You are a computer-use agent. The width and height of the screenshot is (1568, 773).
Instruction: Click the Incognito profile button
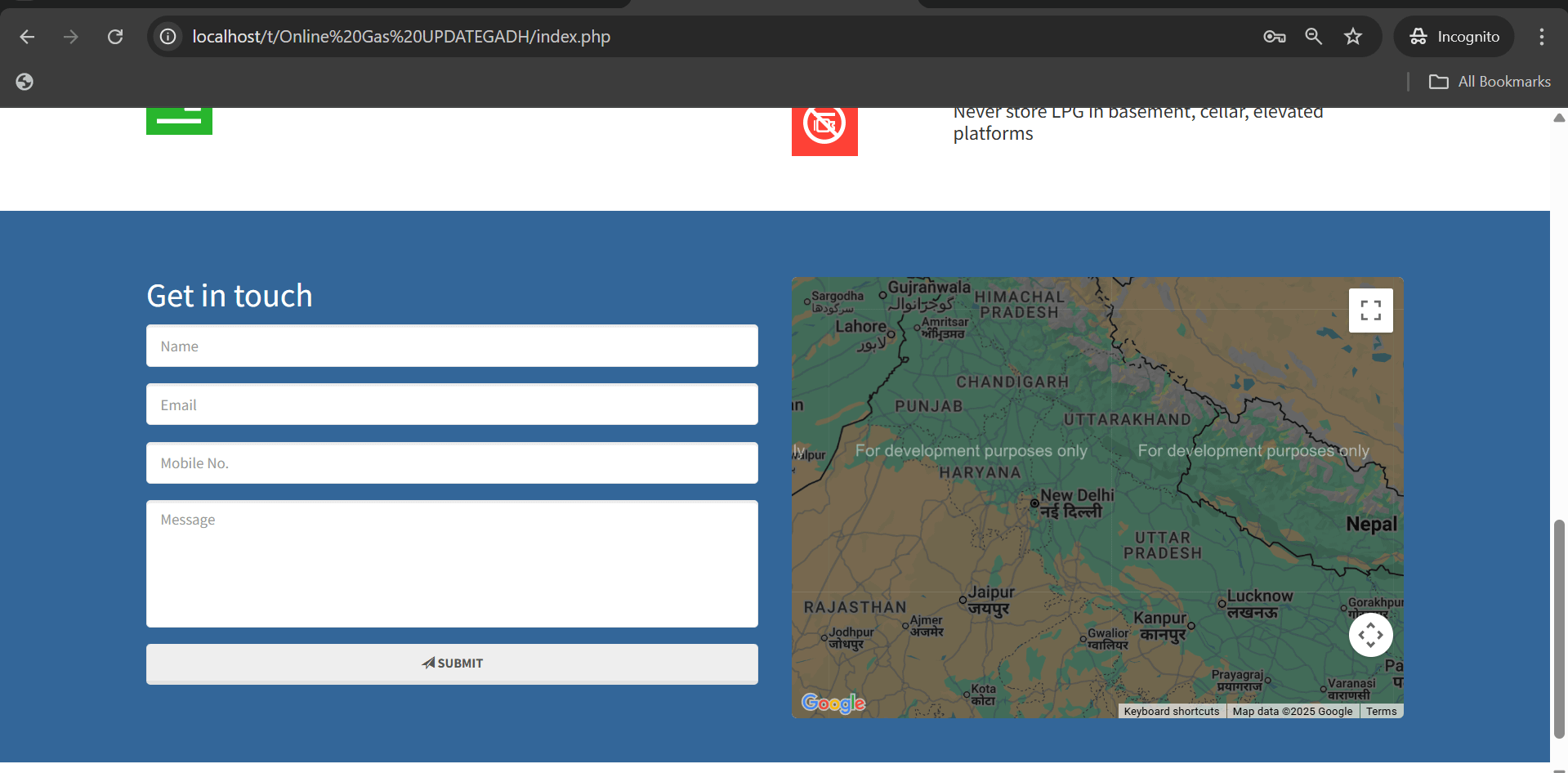(x=1454, y=37)
